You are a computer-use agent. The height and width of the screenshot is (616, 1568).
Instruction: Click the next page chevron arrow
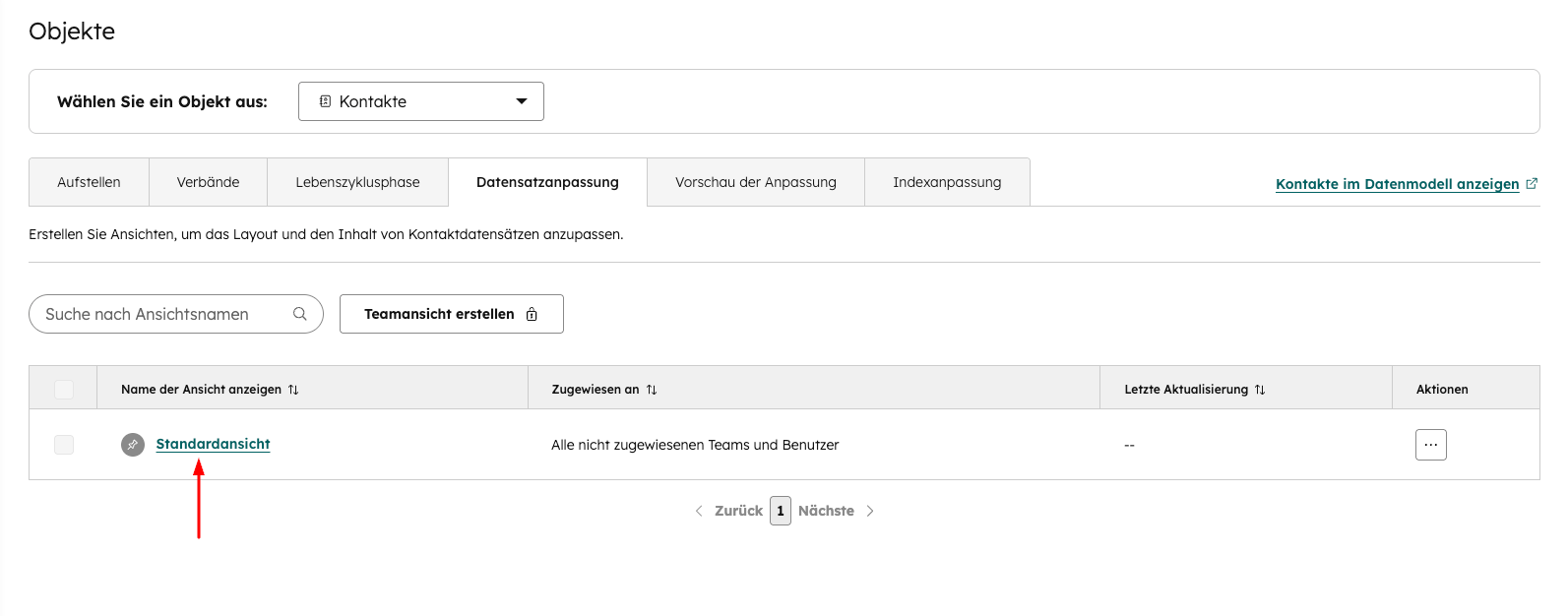pyautogui.click(x=870, y=511)
